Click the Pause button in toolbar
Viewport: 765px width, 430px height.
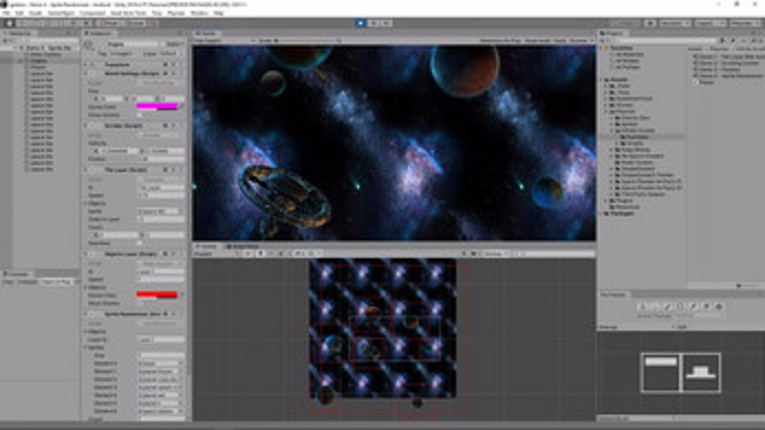pos(373,23)
